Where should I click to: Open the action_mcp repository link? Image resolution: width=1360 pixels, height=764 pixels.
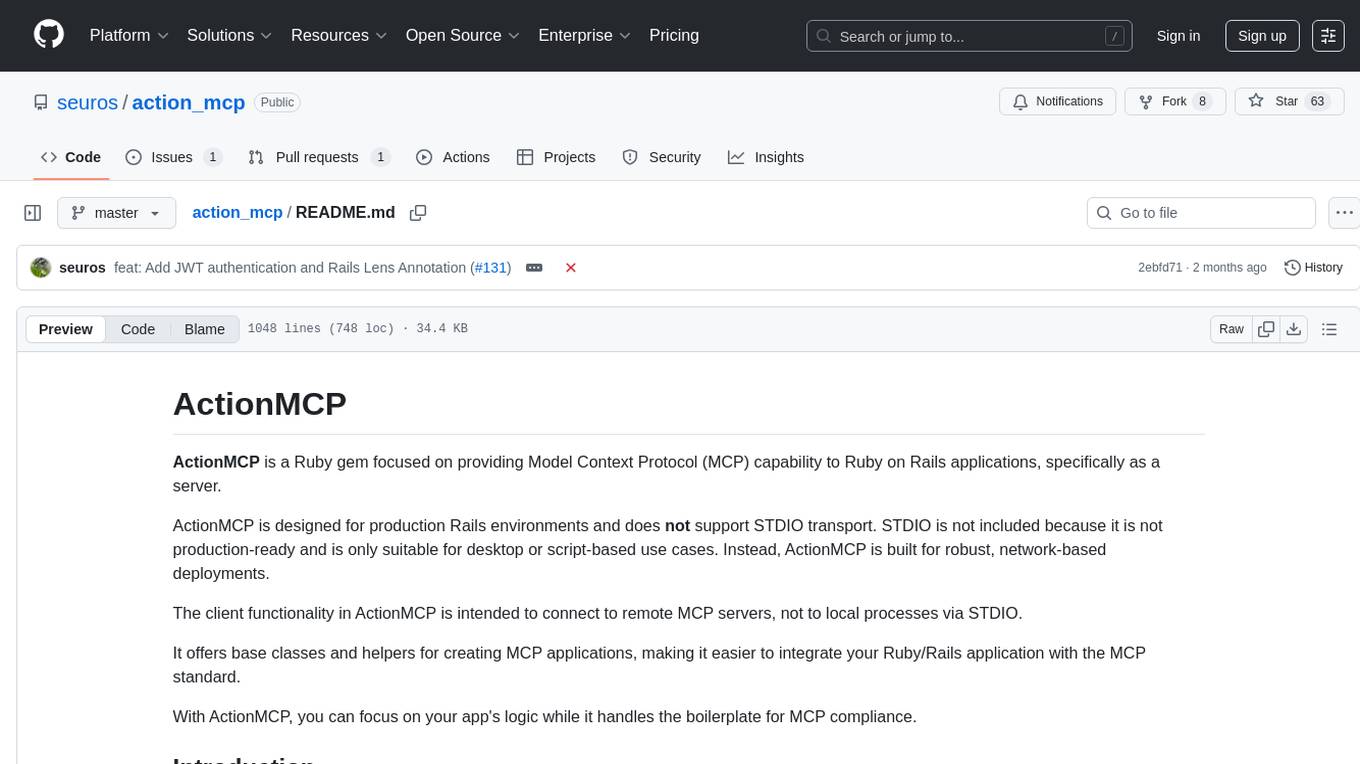click(188, 102)
